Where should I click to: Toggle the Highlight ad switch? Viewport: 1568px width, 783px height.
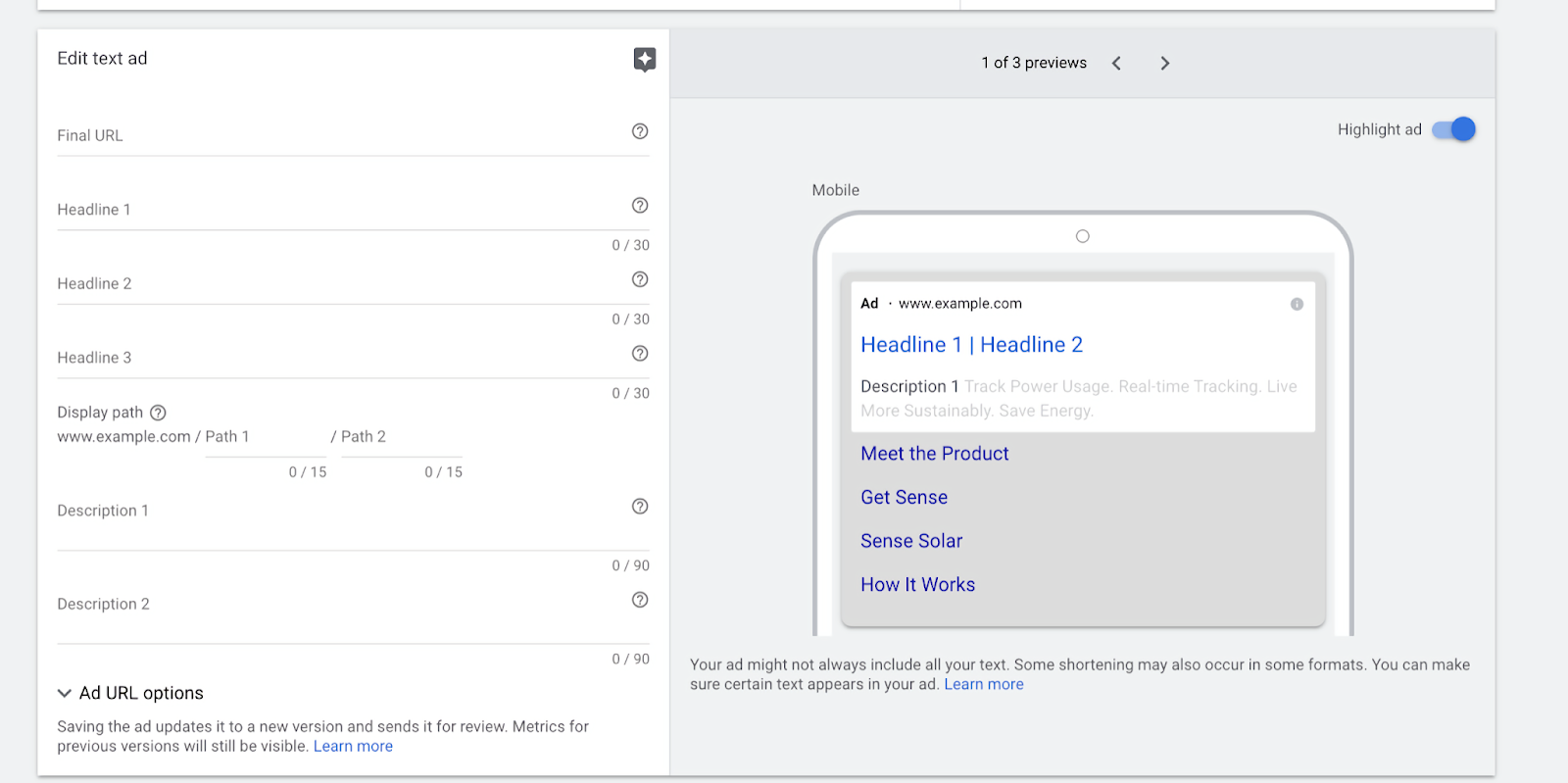(x=1453, y=129)
